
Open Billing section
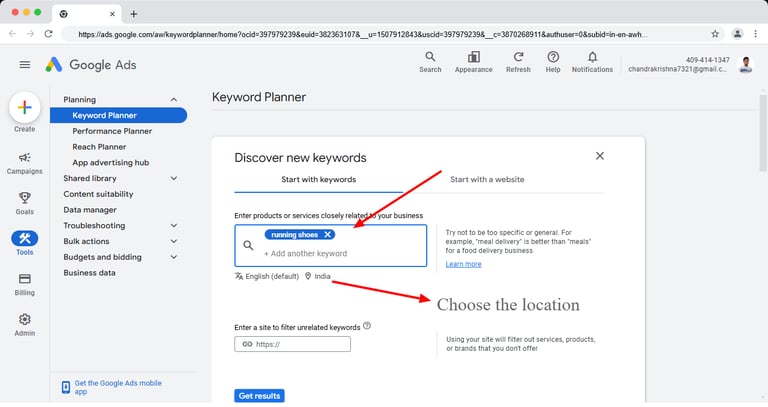click(x=24, y=284)
